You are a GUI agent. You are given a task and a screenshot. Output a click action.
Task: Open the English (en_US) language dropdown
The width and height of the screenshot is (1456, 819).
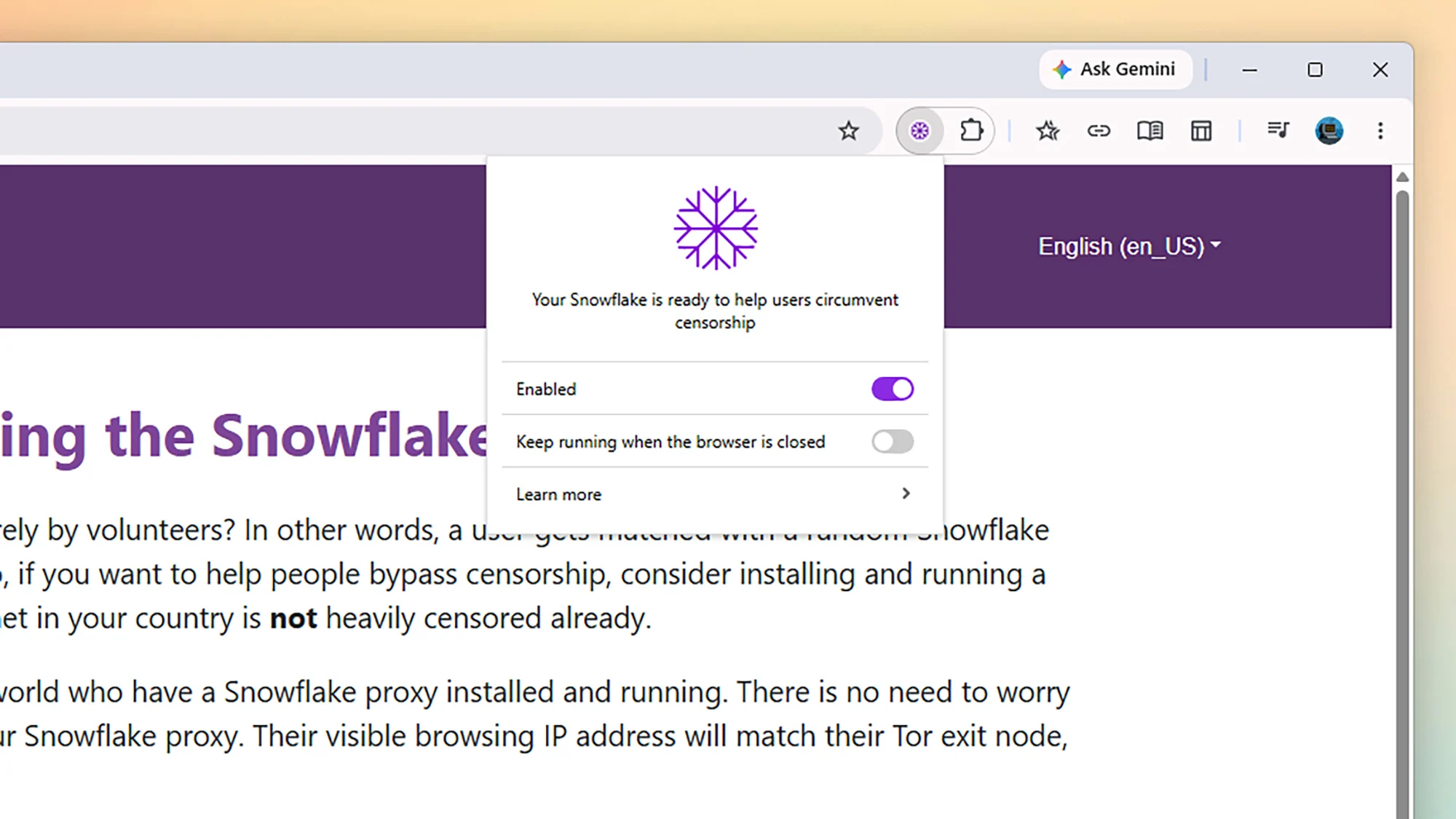click(1129, 247)
